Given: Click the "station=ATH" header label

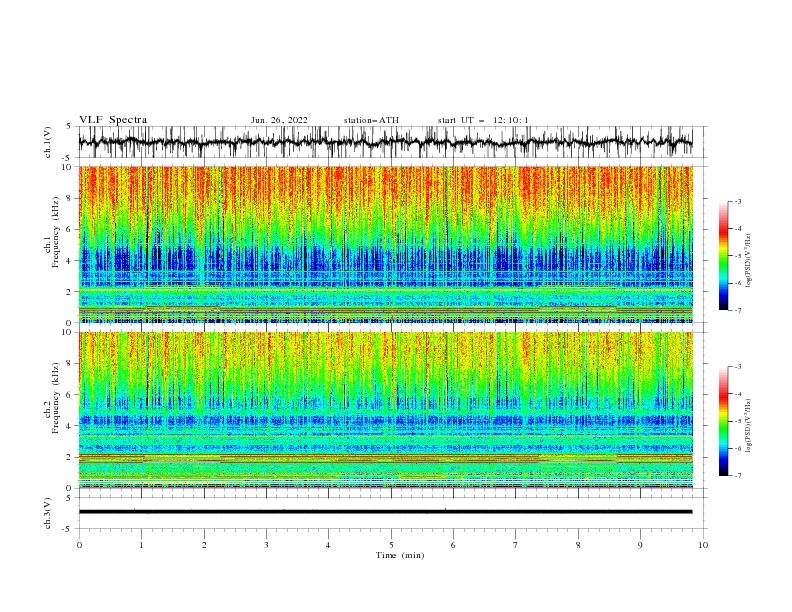Looking at the screenshot, I should tap(371, 120).
